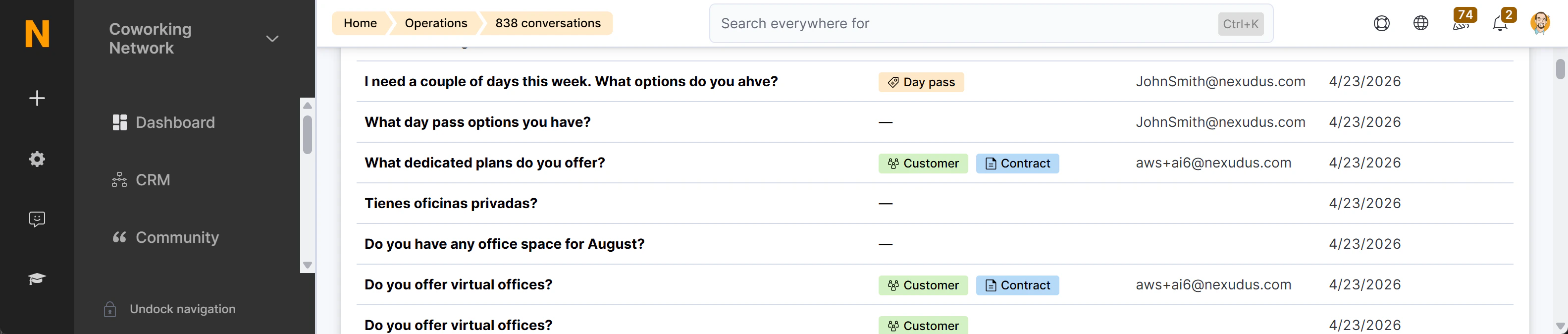Click the Day pass tag label
This screenshot has height=334, width=1568.
[x=921, y=82]
